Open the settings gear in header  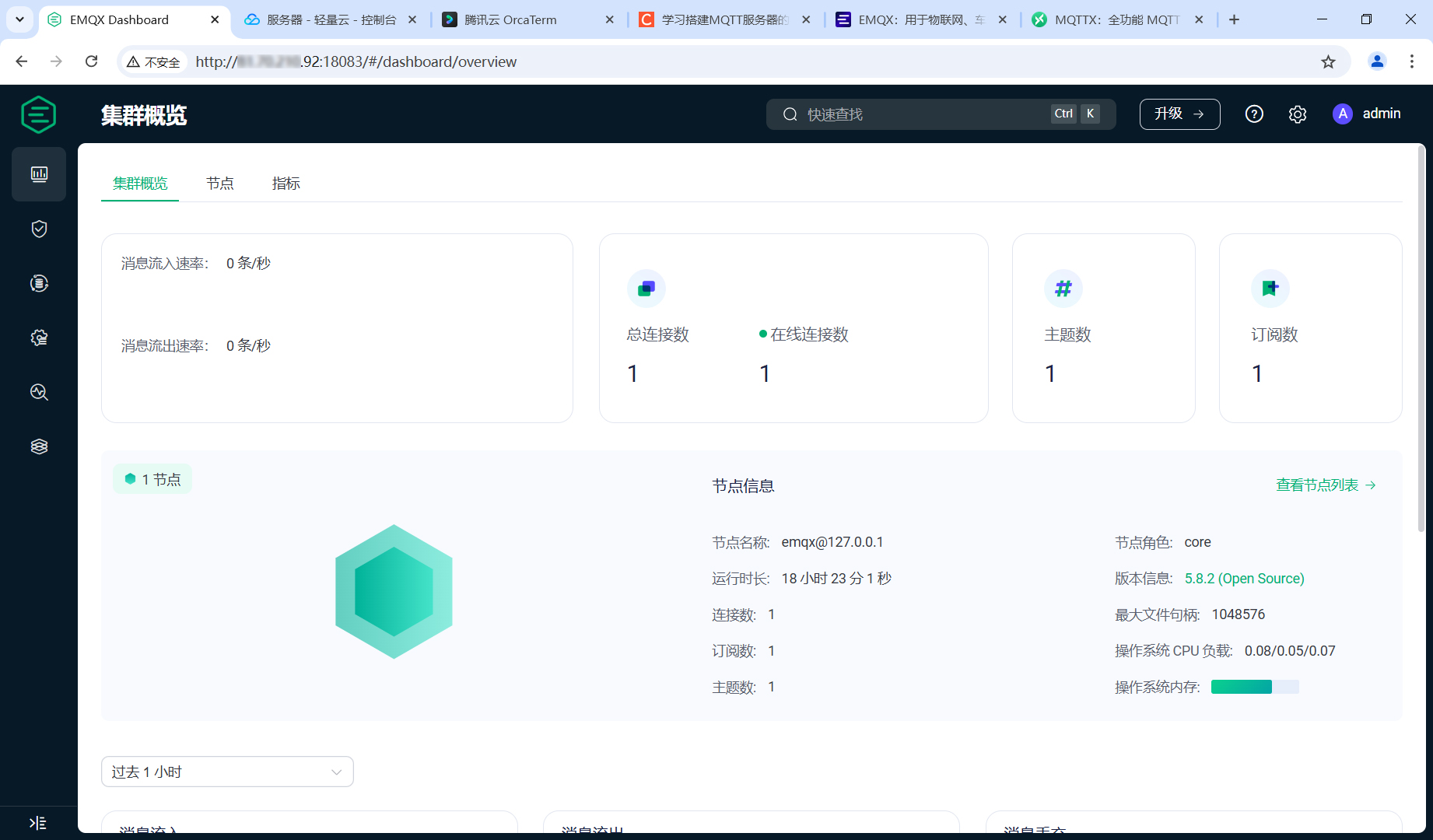click(x=1298, y=114)
